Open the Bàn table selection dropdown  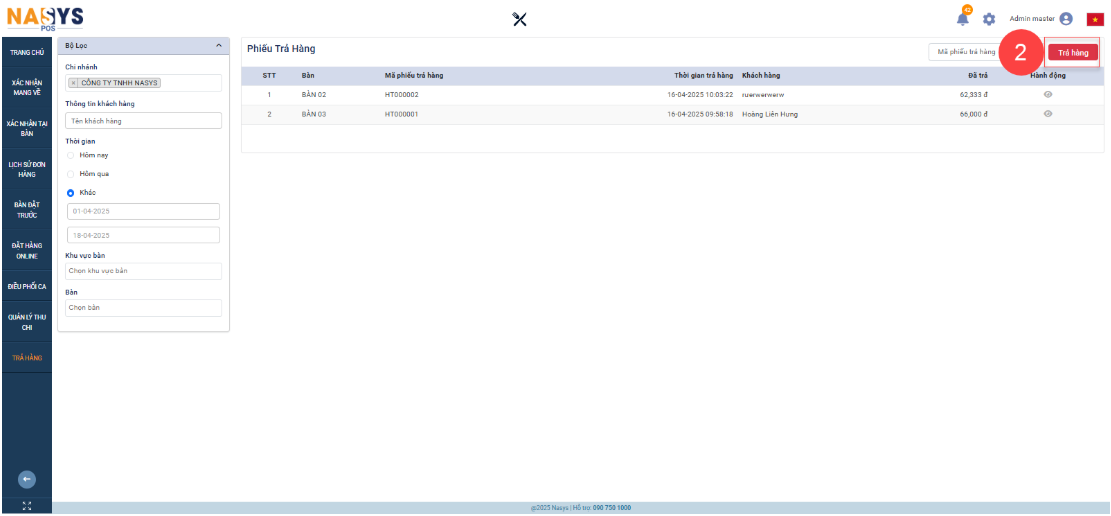pyautogui.click(x=143, y=308)
